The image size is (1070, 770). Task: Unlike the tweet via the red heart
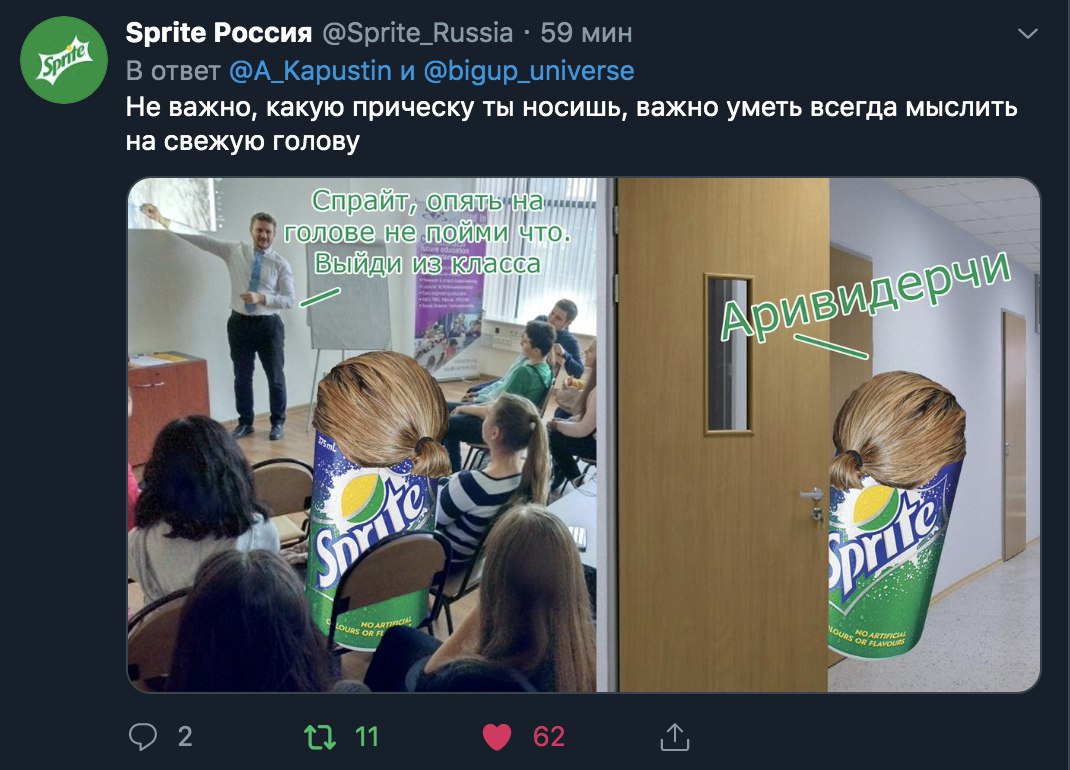[x=496, y=737]
